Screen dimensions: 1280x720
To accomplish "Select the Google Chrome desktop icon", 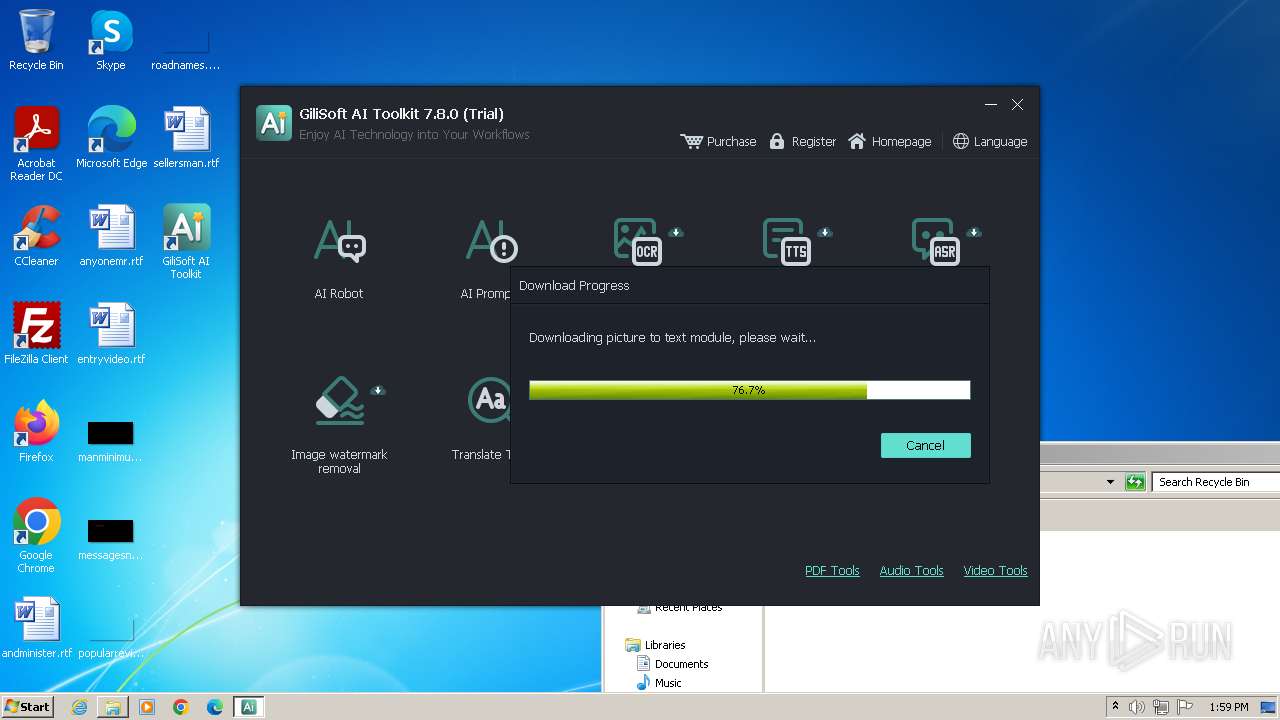I will click(36, 535).
